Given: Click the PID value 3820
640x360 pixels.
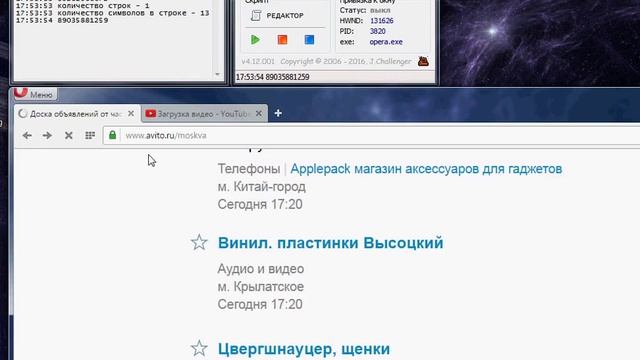Looking at the screenshot, I should (x=378, y=31).
